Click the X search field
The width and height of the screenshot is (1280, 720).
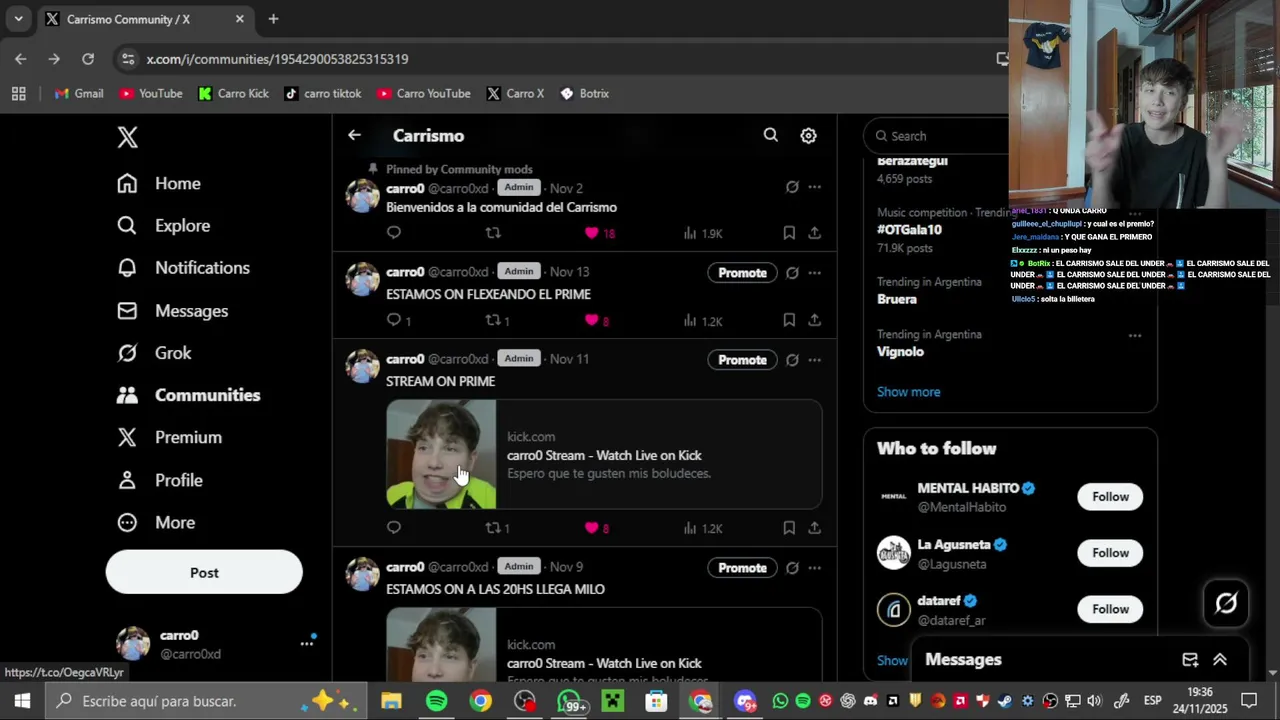pos(937,136)
